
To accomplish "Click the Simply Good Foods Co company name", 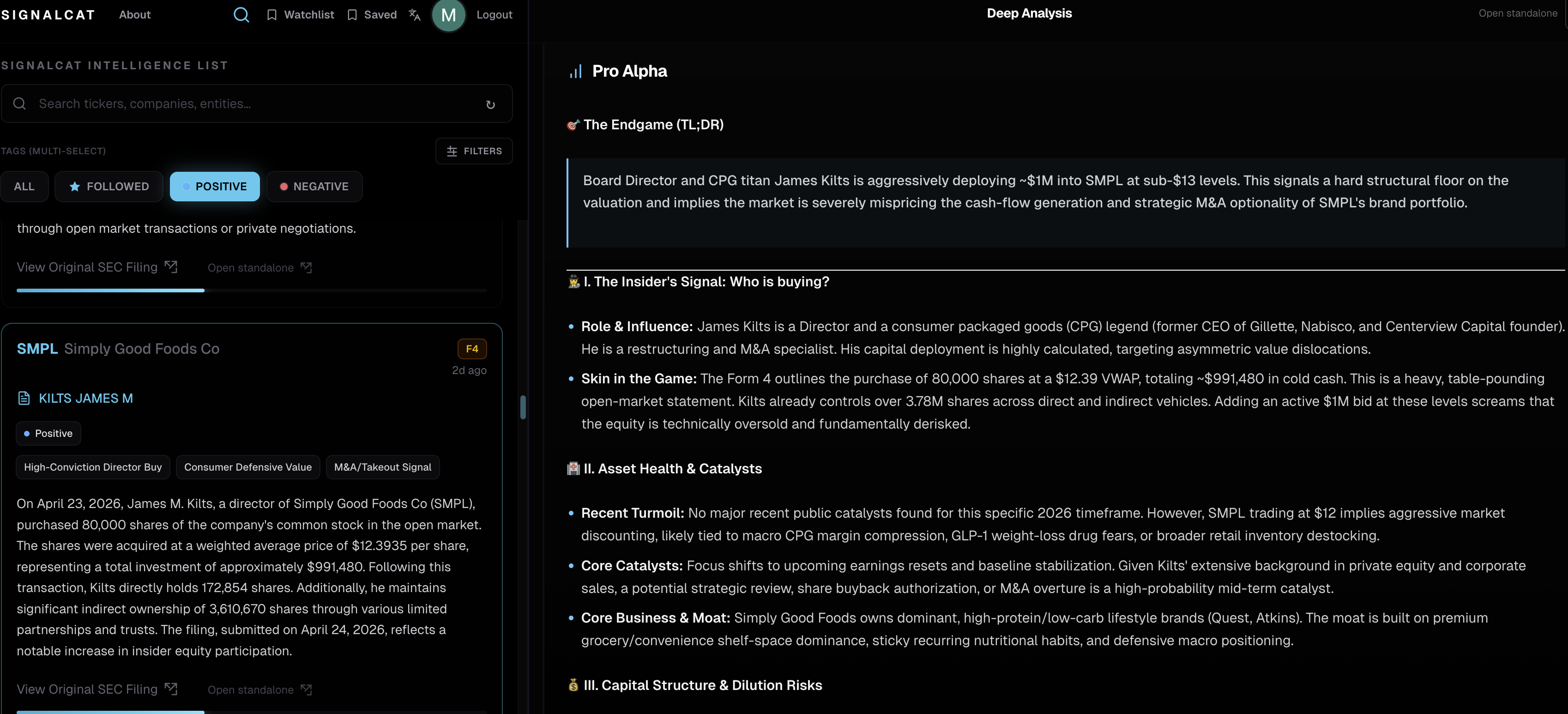I will coord(142,349).
